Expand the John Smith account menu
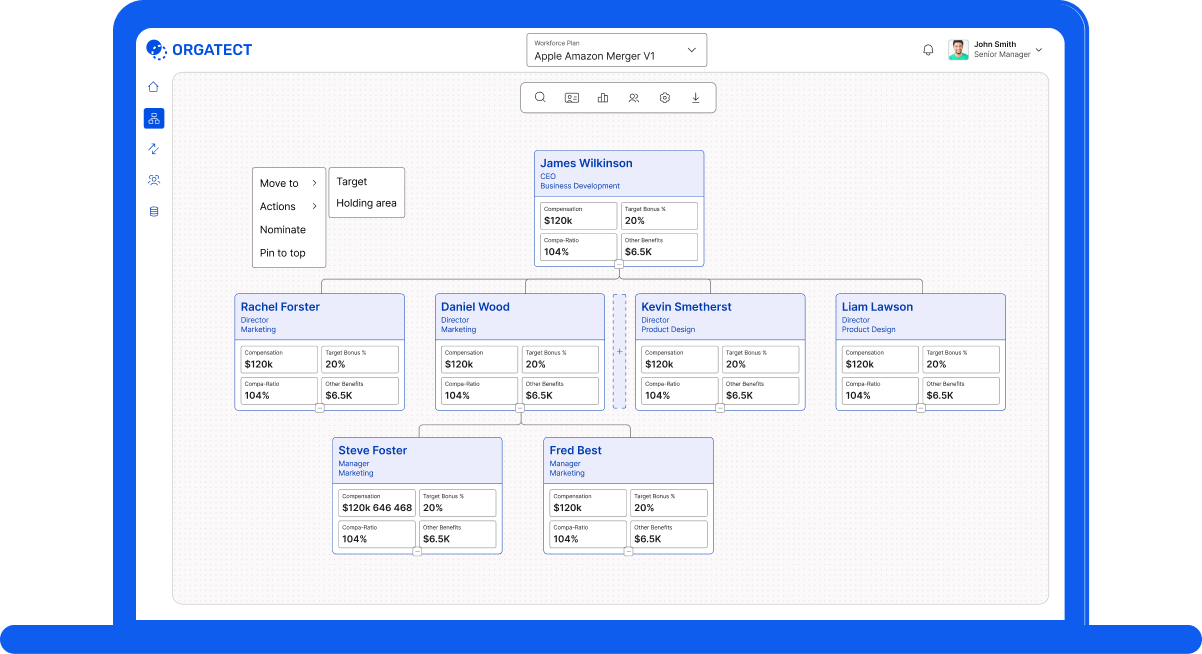1202x654 pixels. (x=1039, y=50)
